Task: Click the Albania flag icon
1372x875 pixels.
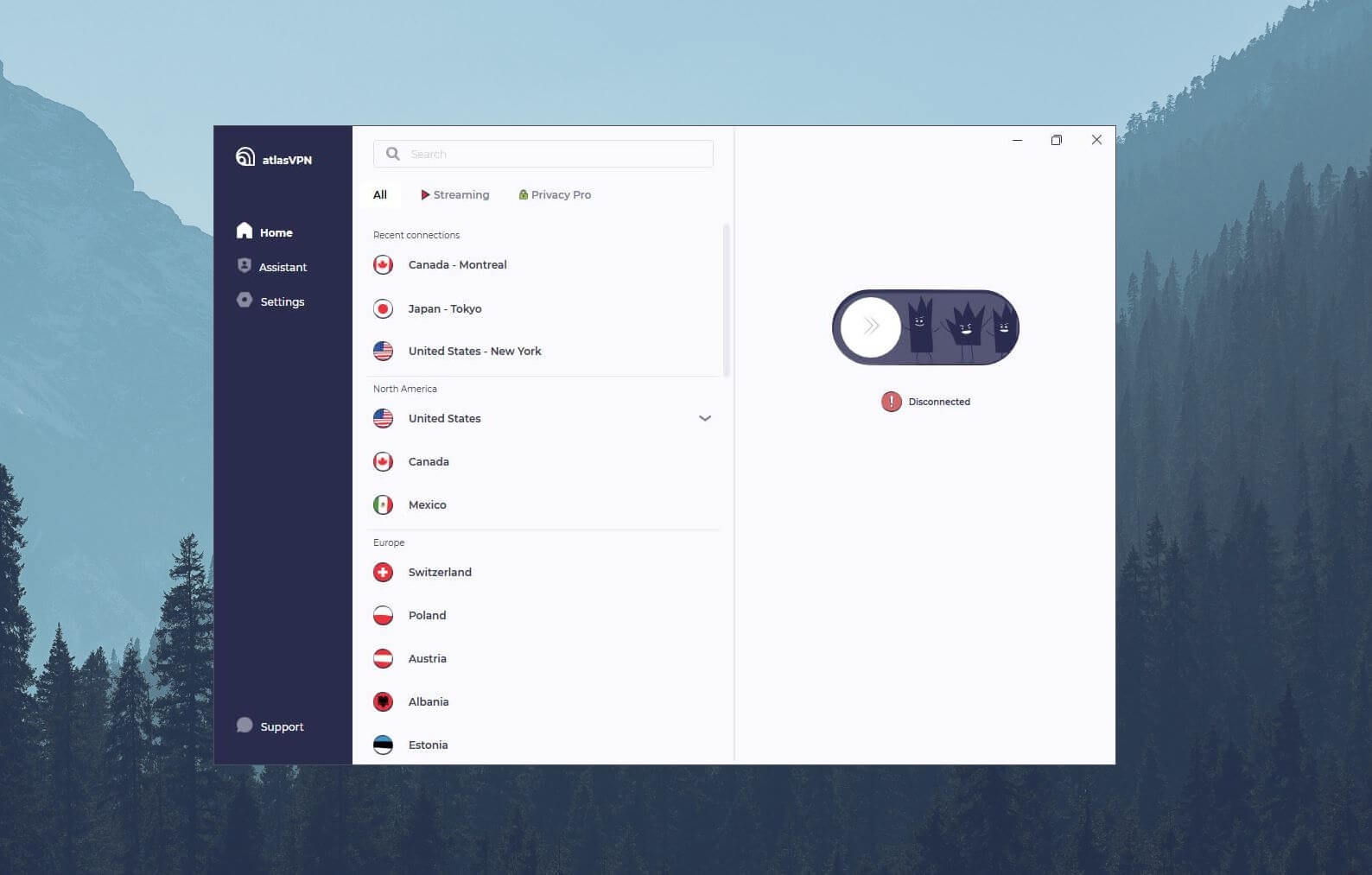Action: 383,701
